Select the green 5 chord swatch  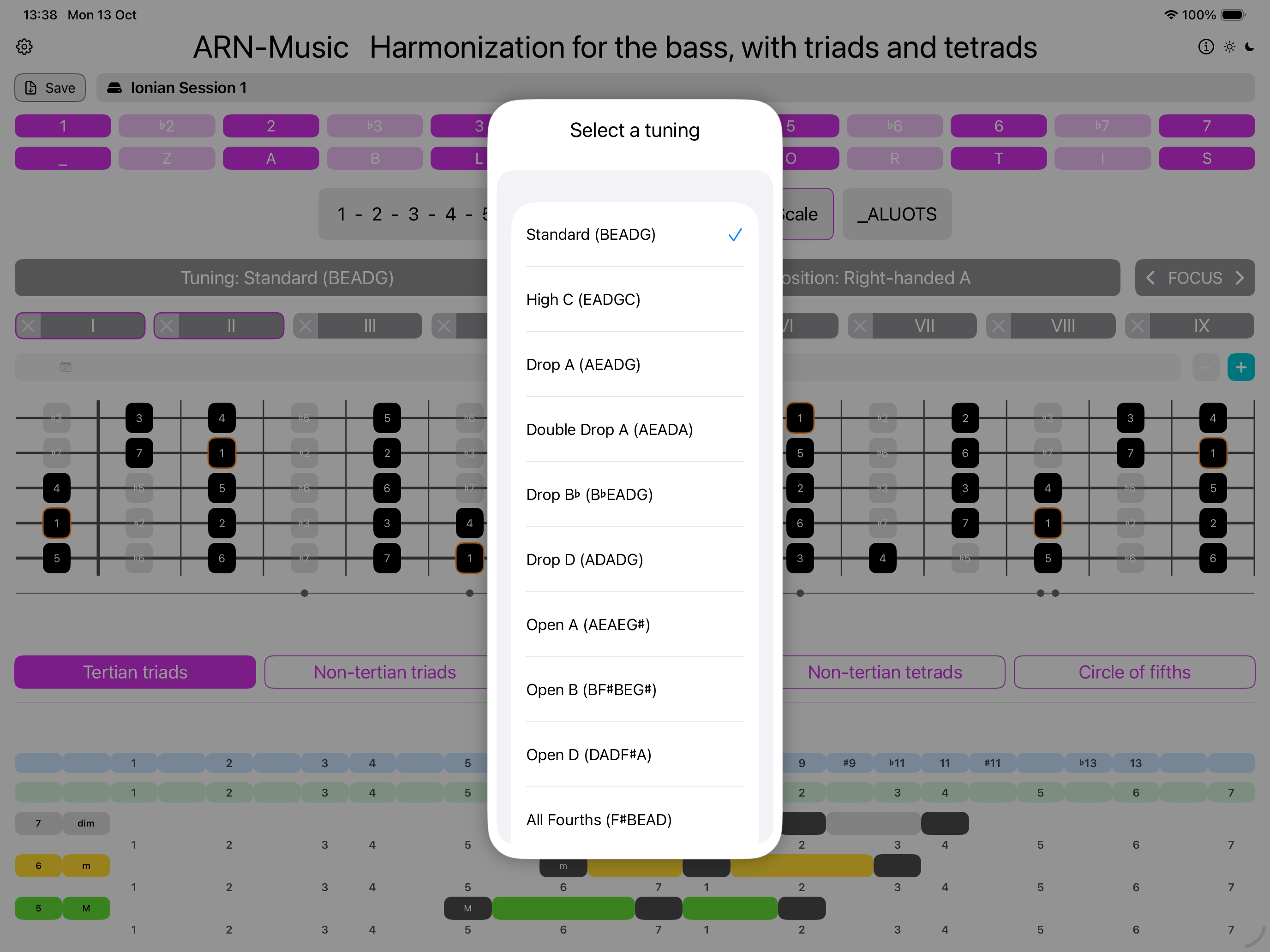tap(38, 908)
